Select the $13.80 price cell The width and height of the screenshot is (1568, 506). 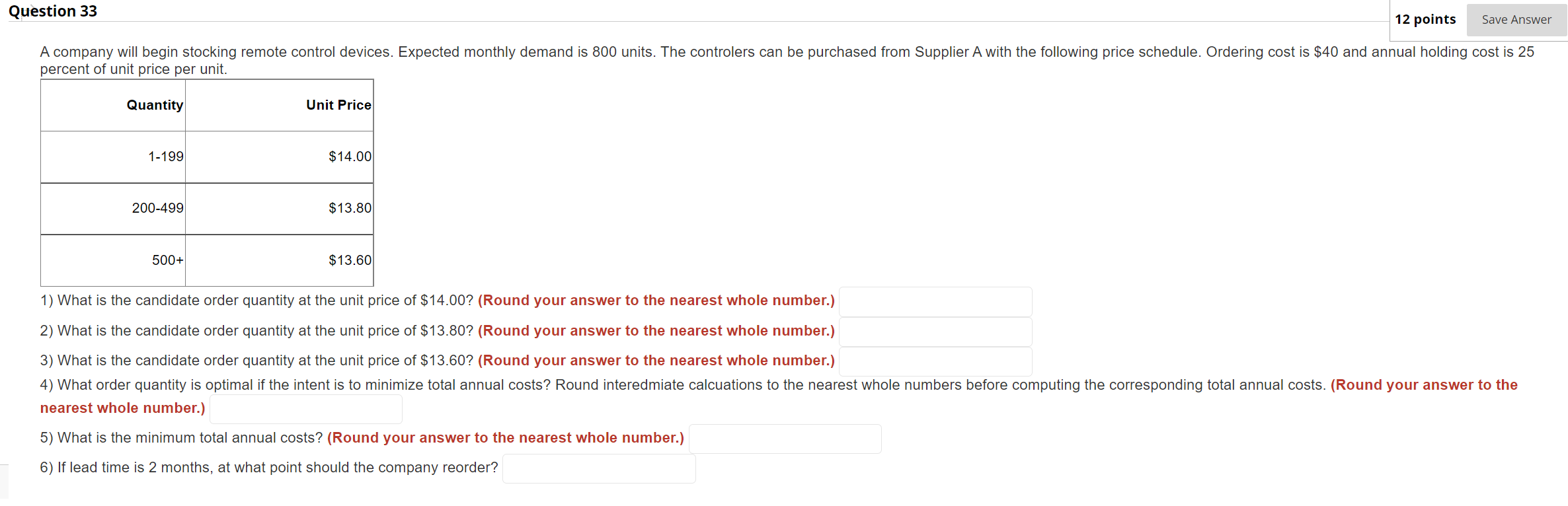(x=349, y=208)
